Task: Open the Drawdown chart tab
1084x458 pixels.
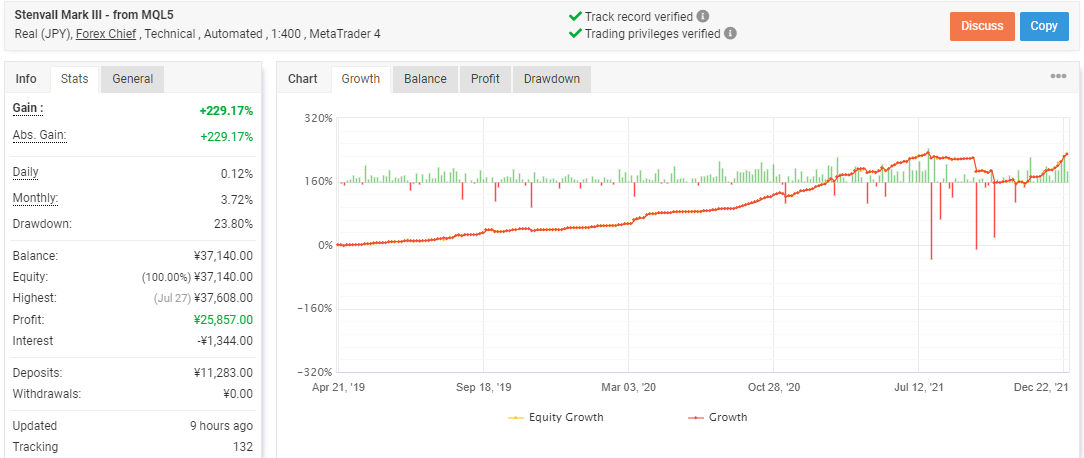Action: tap(552, 79)
